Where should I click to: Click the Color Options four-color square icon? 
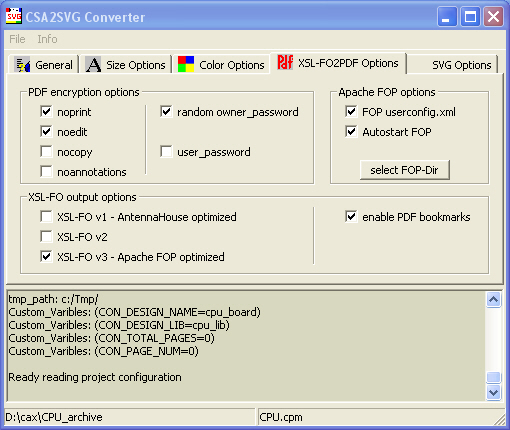[x=186, y=64]
